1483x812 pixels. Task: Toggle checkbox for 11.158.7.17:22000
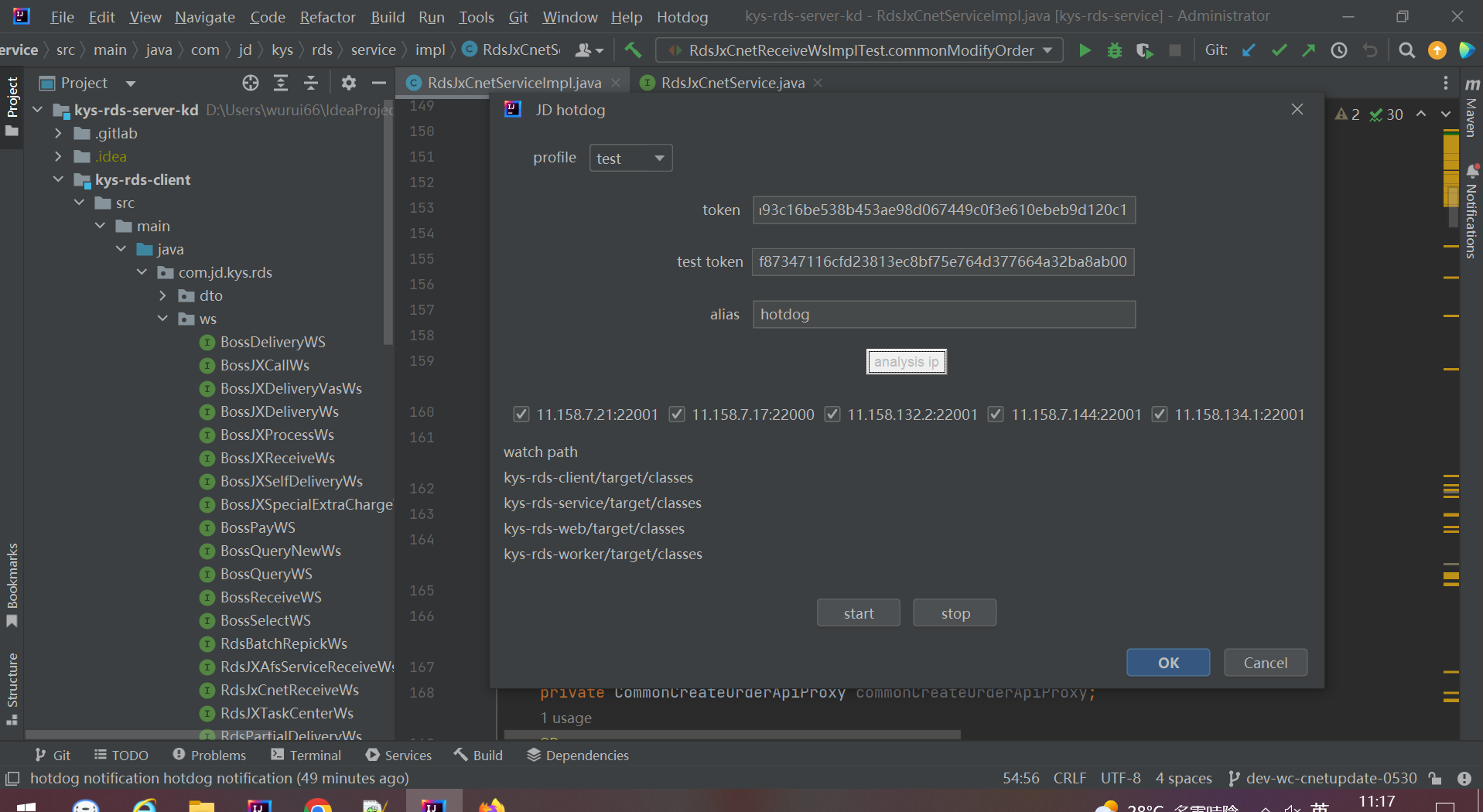(677, 415)
